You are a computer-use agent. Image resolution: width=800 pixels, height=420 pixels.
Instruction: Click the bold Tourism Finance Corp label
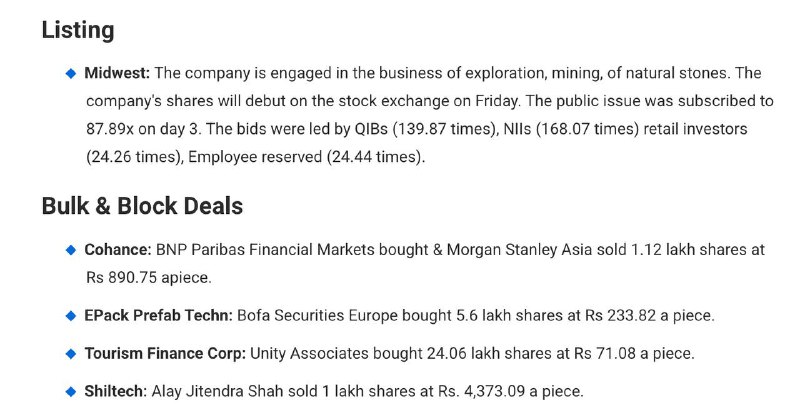[165, 354]
